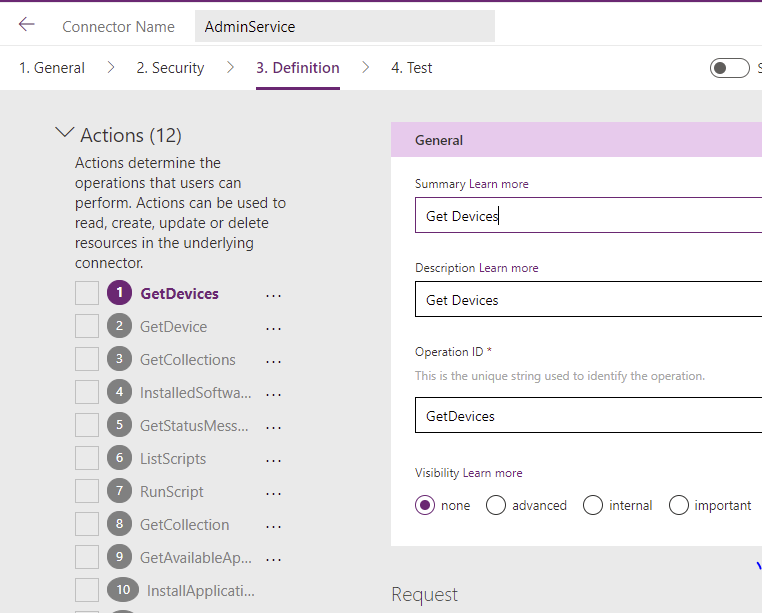Screen dimensions: 762x613
Task: Select action number 1 circle badge
Action: [120, 293]
